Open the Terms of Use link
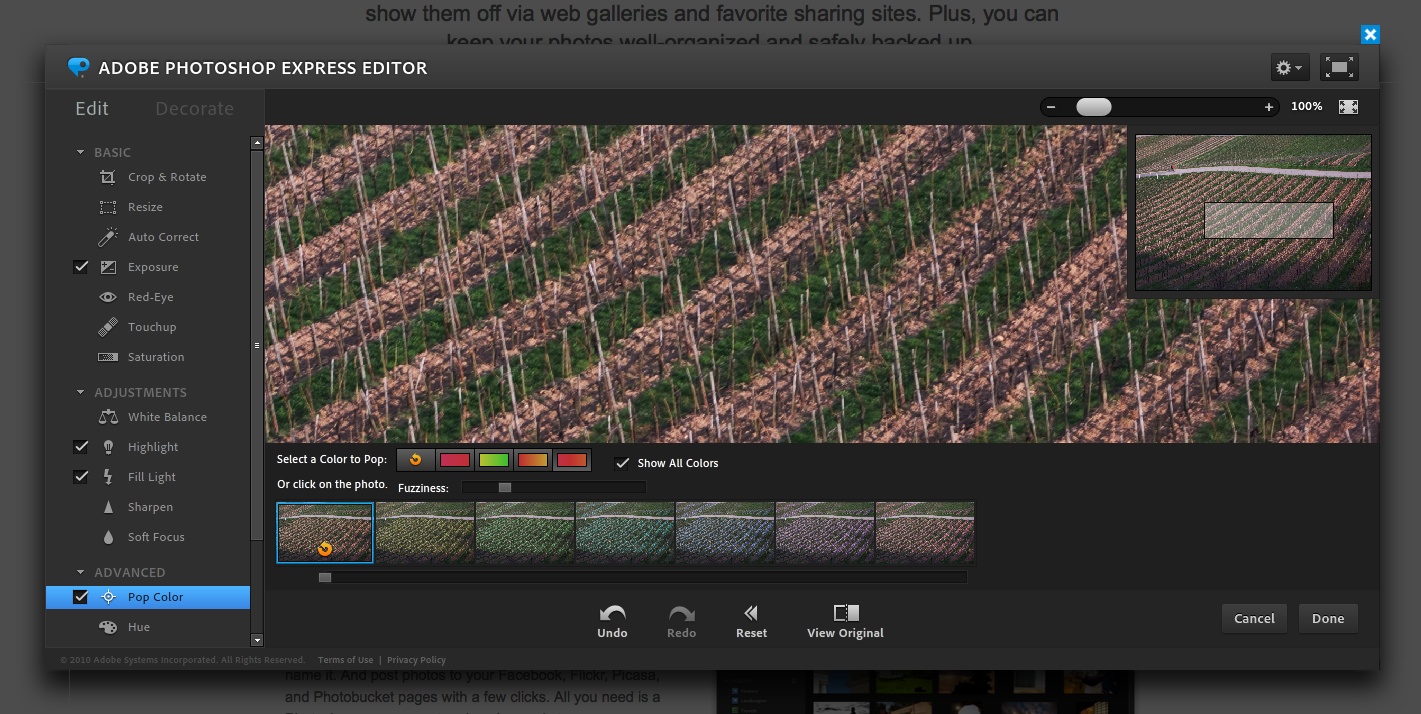Viewport: 1421px width, 714px height. (345, 660)
